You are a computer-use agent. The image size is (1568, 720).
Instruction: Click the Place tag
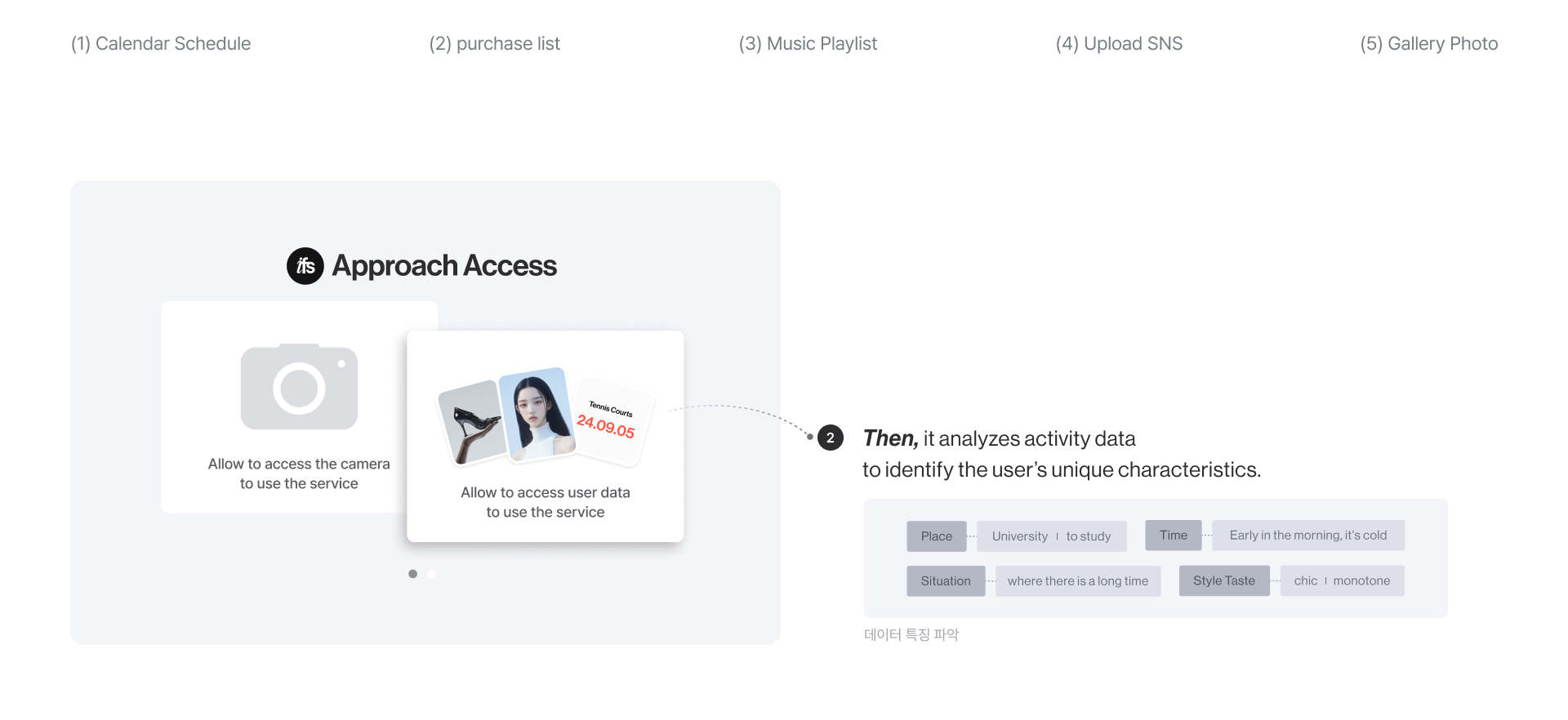click(x=937, y=536)
